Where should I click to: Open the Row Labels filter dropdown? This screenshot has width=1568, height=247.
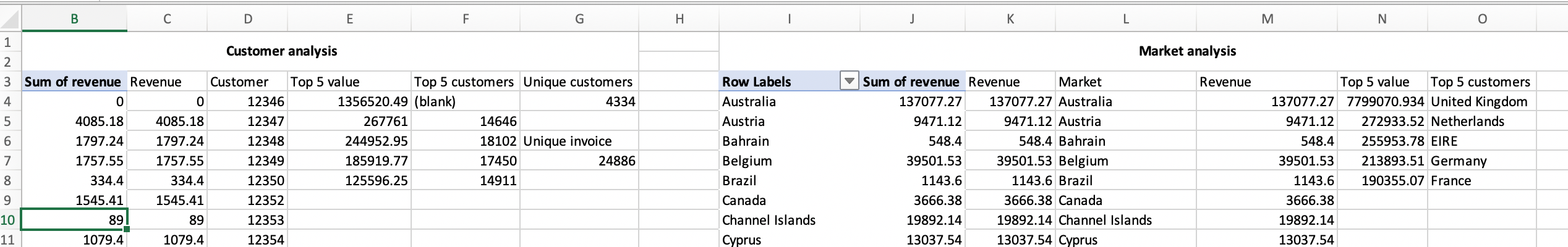pyautogui.click(x=850, y=82)
